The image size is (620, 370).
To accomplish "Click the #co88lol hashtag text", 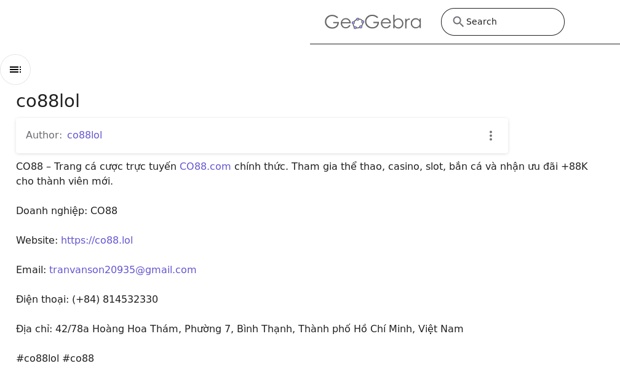I will coord(38,359).
